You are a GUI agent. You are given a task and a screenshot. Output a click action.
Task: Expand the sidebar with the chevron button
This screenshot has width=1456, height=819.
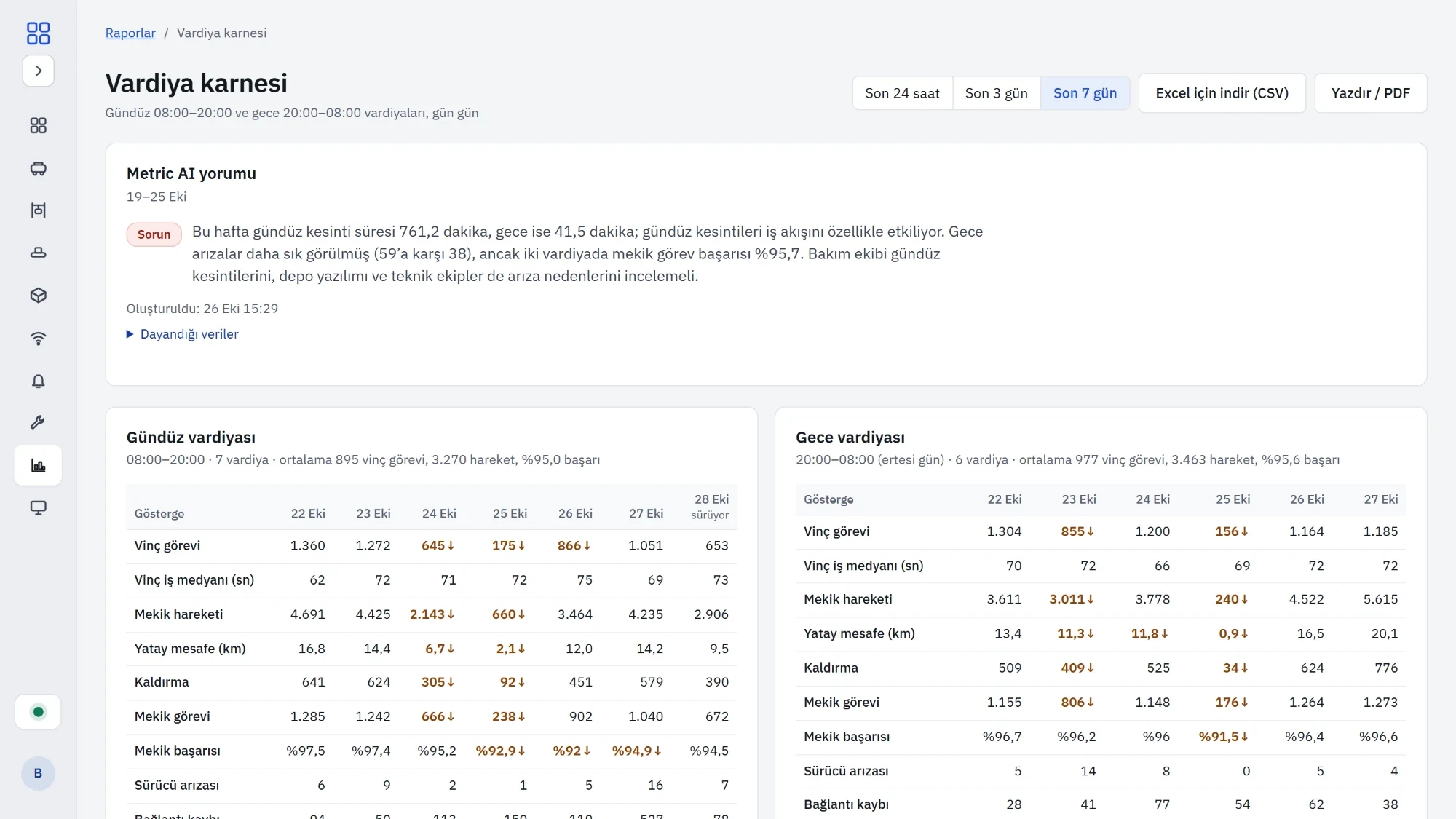(x=39, y=71)
